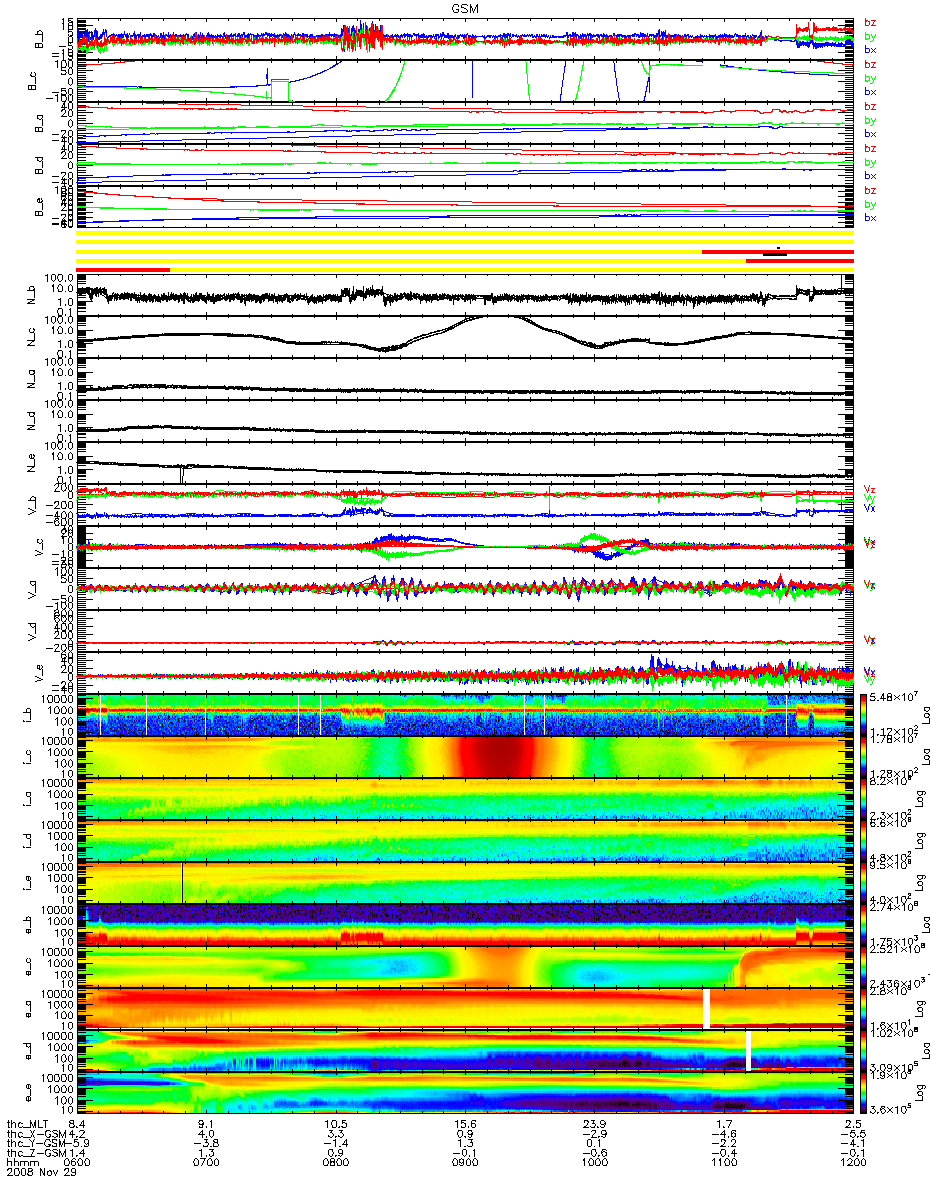The width and height of the screenshot is (930, 1200).
Task: Click the white data gap in e_d spectrogram
Action: click(748, 1050)
